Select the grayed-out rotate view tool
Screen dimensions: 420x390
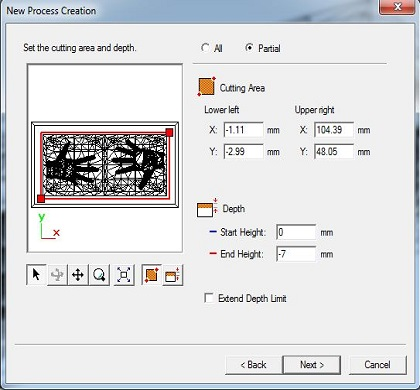coord(57,275)
